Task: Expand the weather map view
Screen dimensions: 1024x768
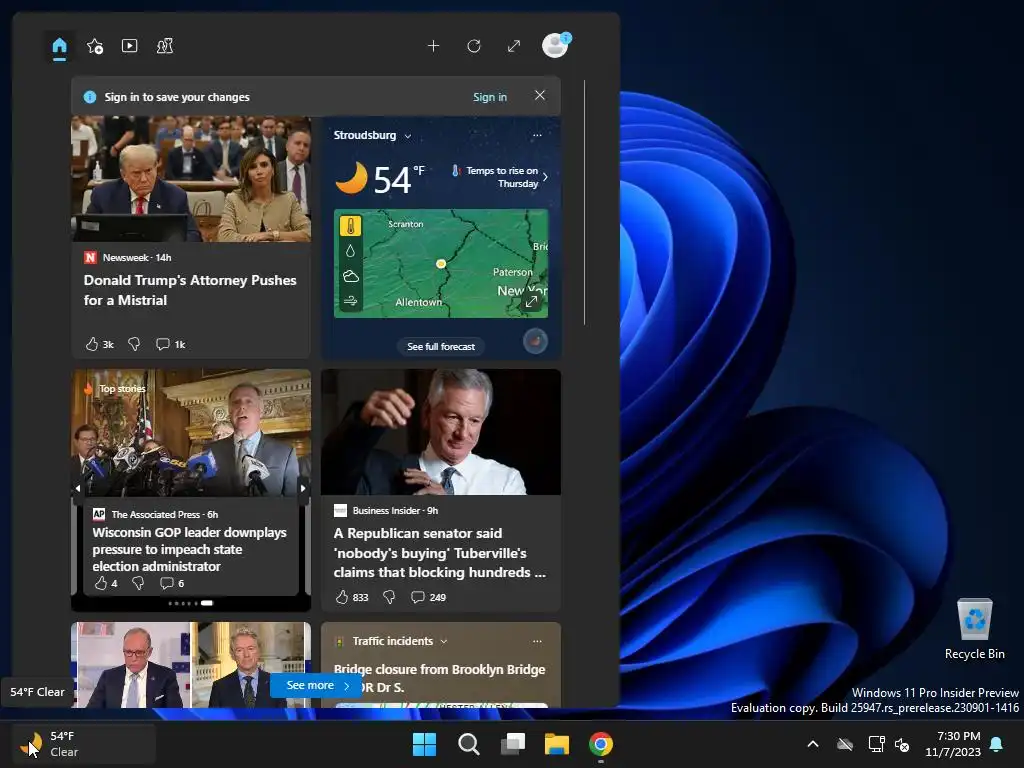Action: coord(532,302)
